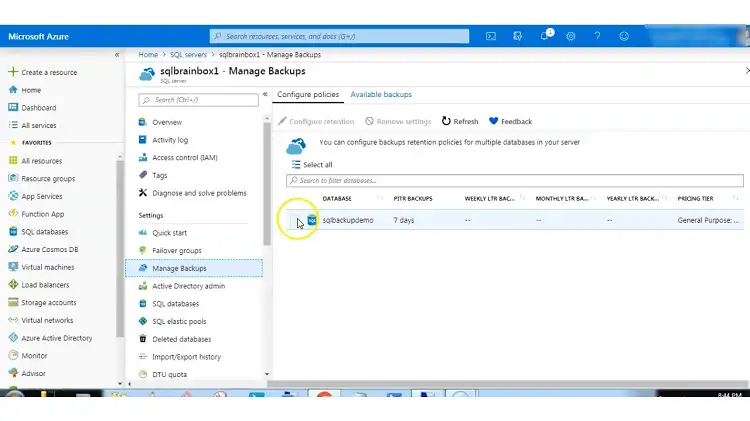The image size is (750, 421).
Task: Open Dashboard in the left navigation
Action: point(33,108)
